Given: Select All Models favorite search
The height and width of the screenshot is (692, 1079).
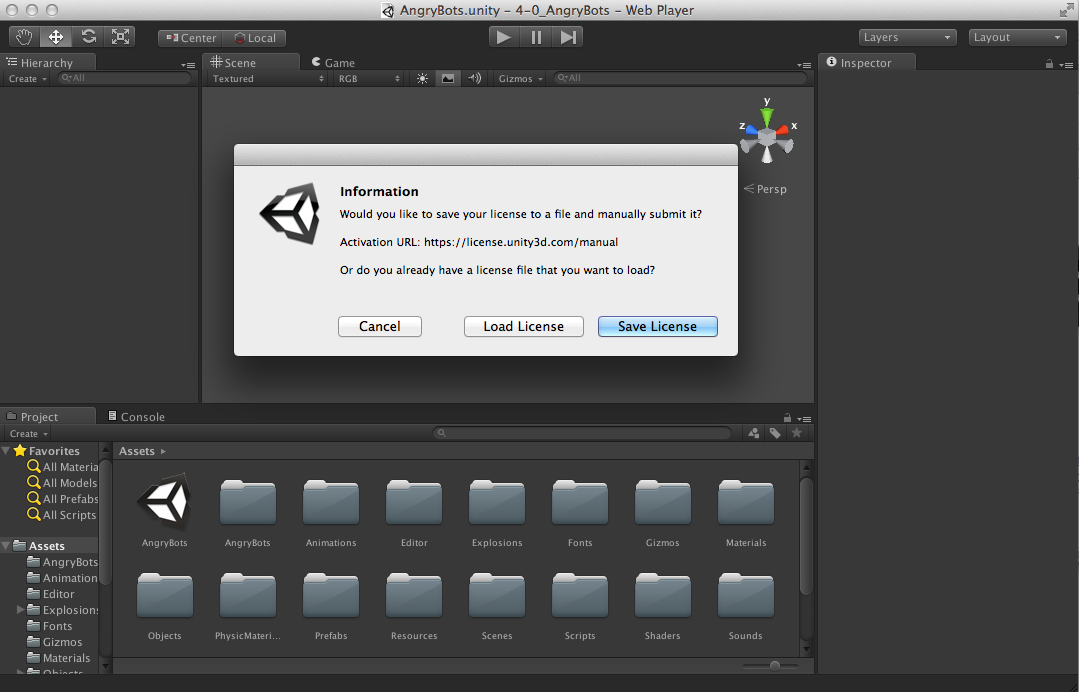Looking at the screenshot, I should [63, 482].
